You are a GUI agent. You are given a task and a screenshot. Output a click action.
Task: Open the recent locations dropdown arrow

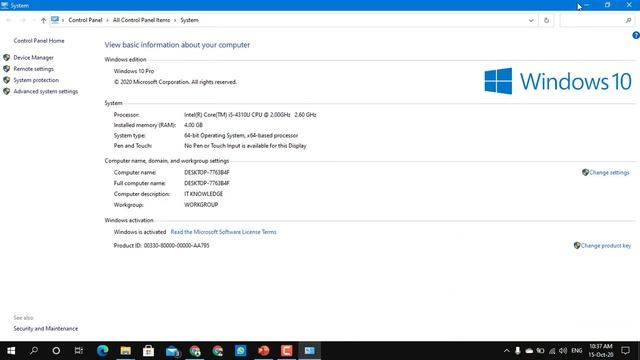33,20
